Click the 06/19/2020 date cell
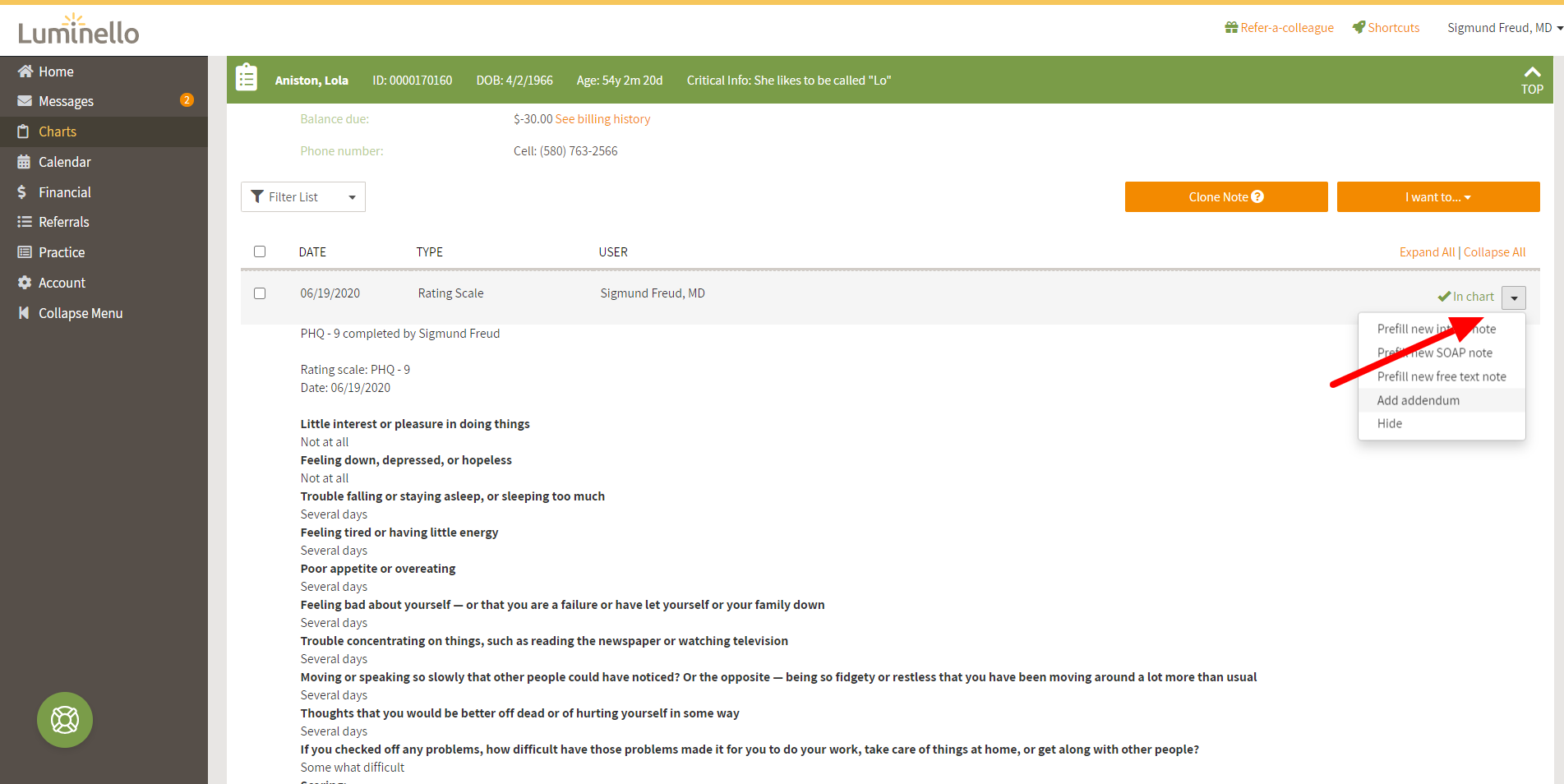1564x784 pixels. point(330,293)
